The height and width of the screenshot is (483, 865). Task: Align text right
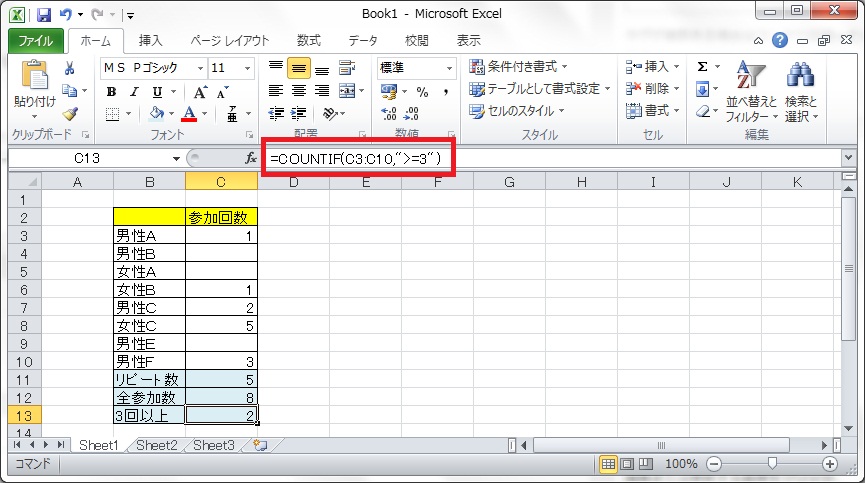pyautogui.click(x=322, y=90)
